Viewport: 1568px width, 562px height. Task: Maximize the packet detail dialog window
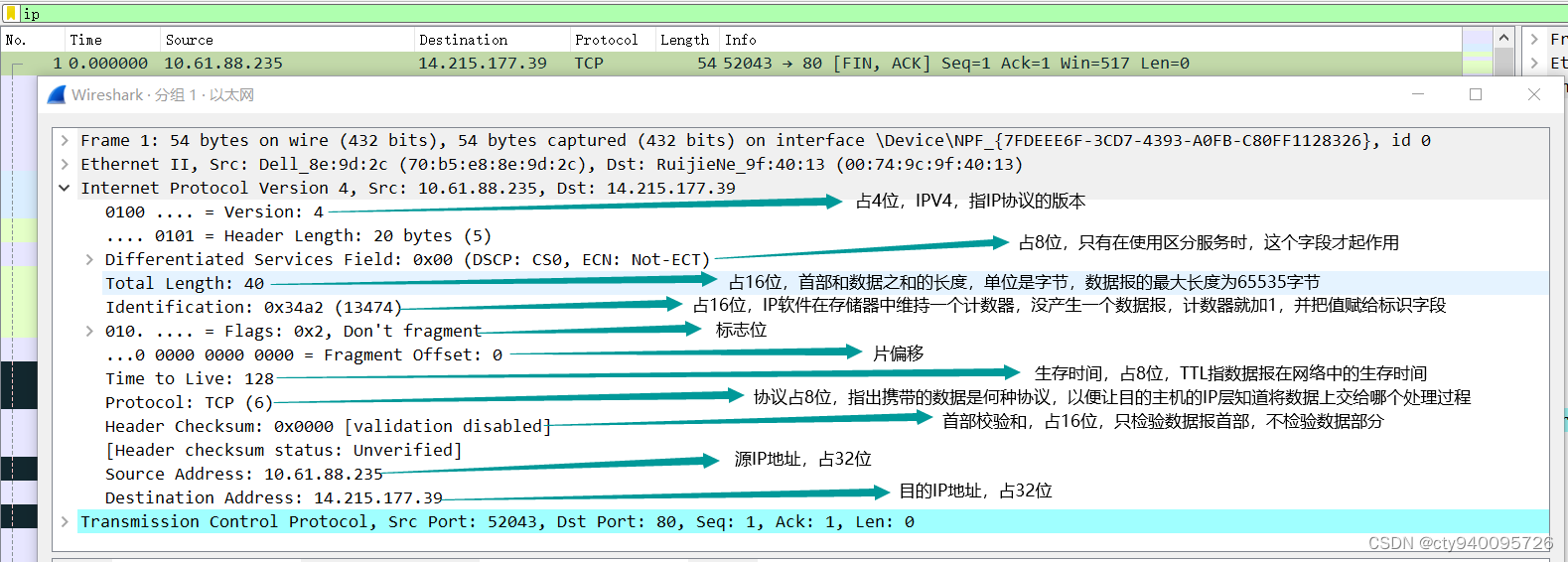click(x=1476, y=94)
